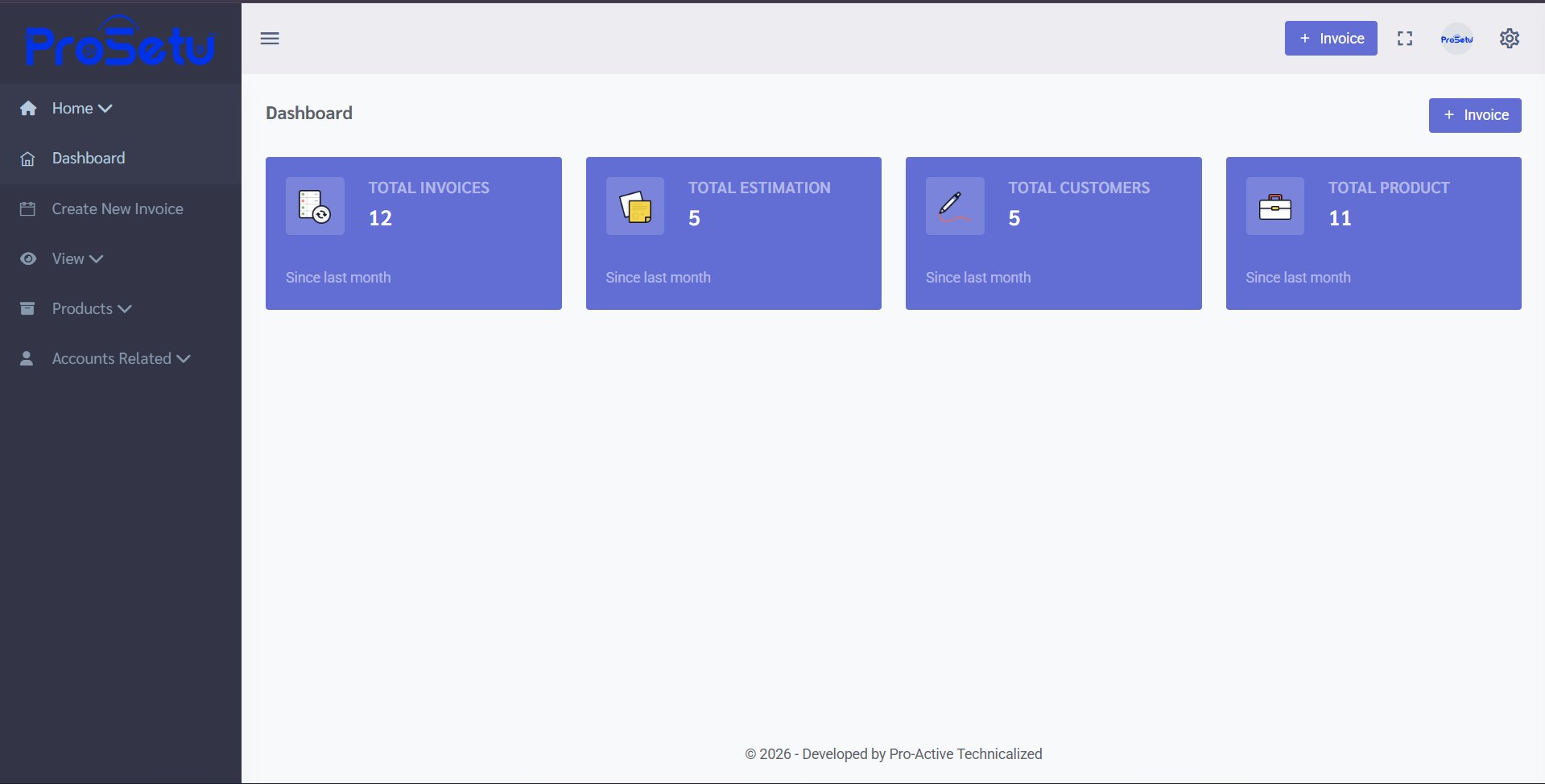Click the Dashboard page heading
1545x784 pixels.
309,113
